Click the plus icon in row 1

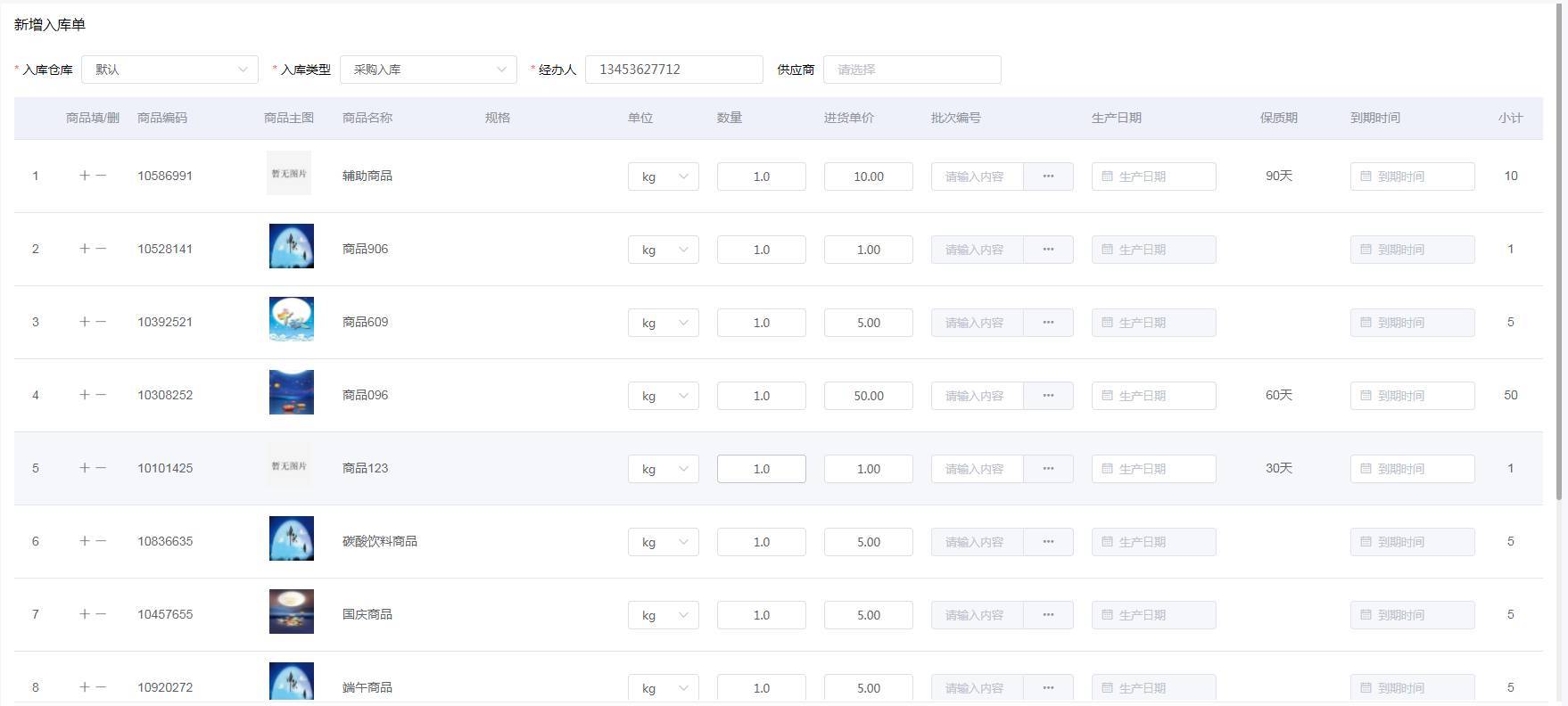[84, 176]
